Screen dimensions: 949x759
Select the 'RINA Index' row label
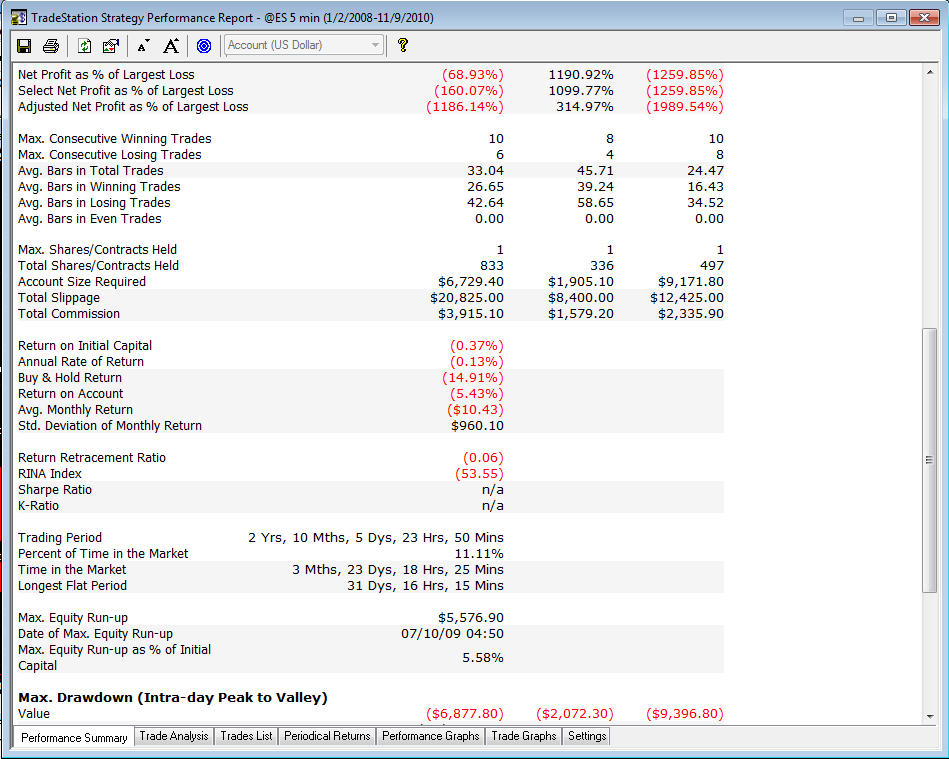pyautogui.click(x=50, y=473)
